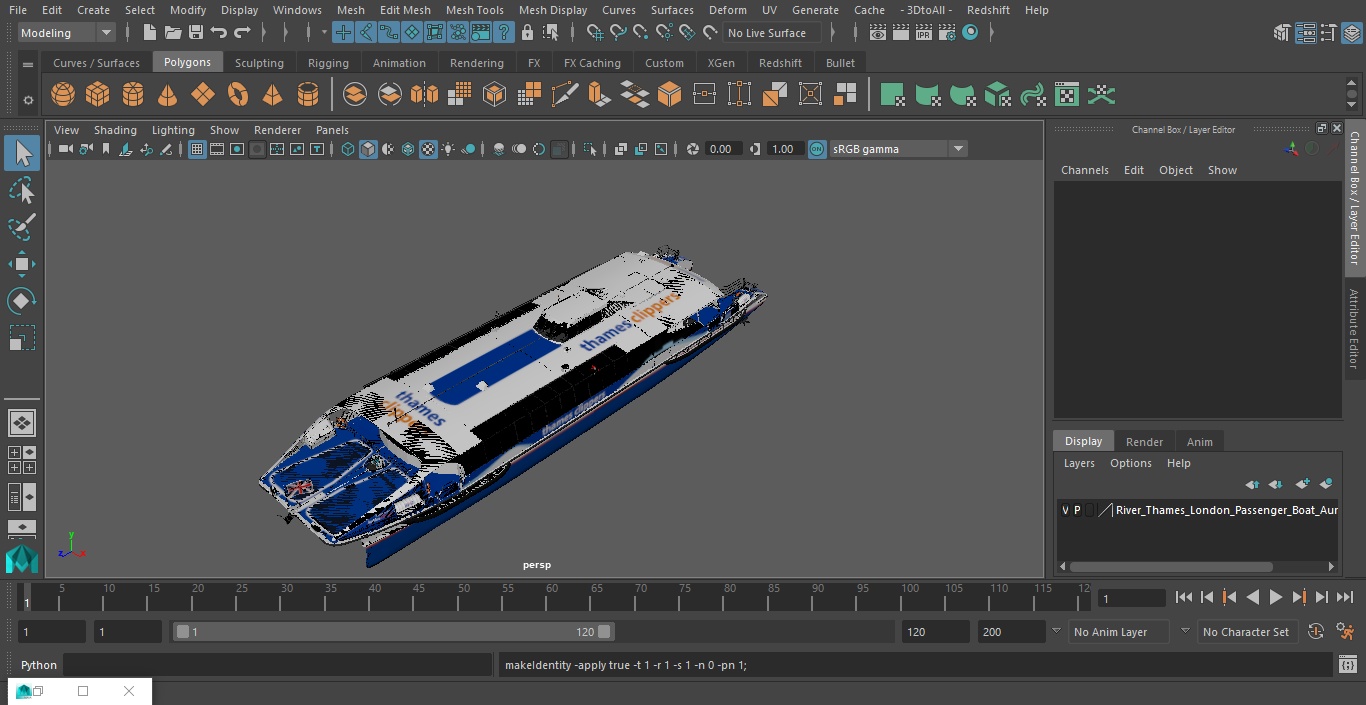
Task: Activate the Move tool in the toolbox
Action: point(22,264)
